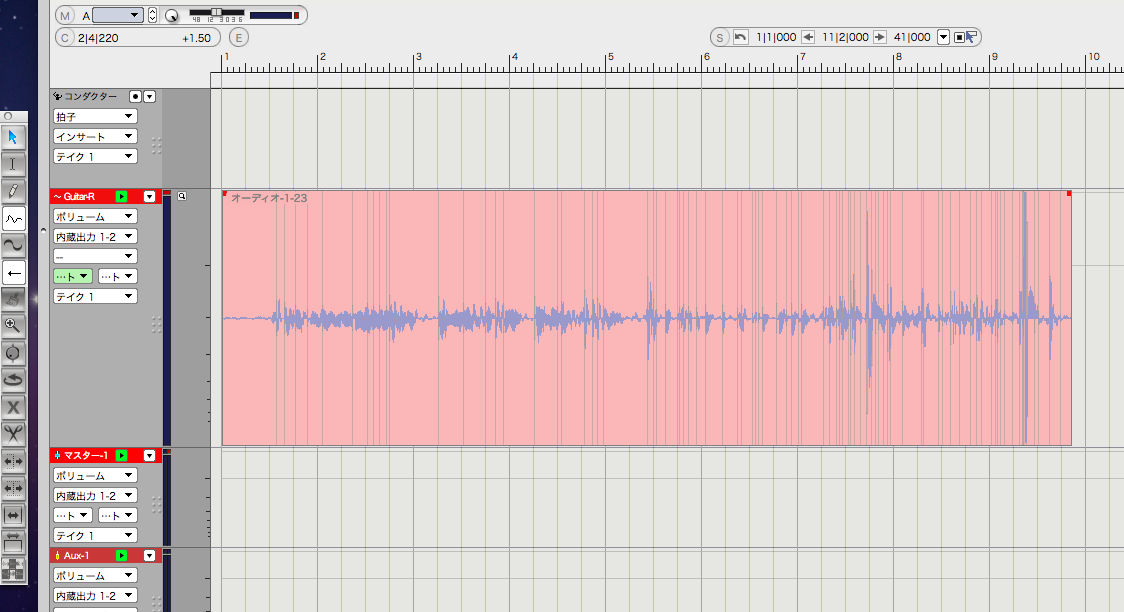Close the tool palette with round button

[8, 116]
